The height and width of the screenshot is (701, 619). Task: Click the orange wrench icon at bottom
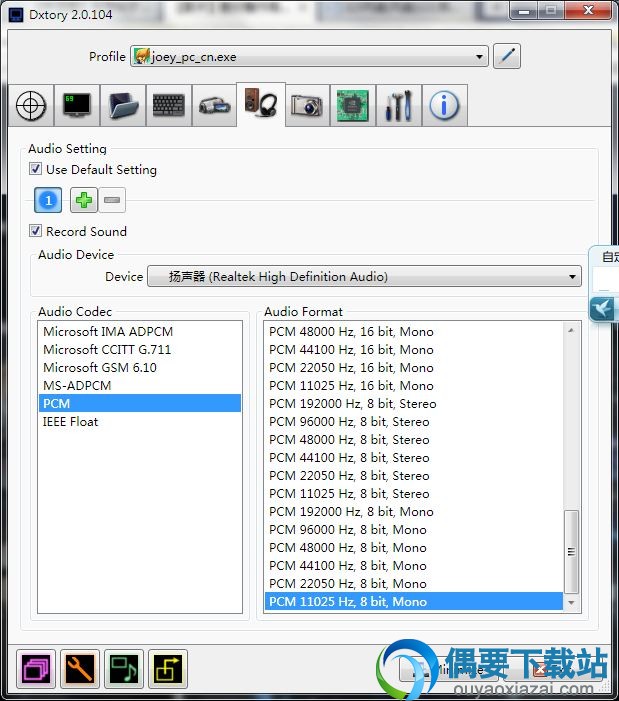click(80, 669)
